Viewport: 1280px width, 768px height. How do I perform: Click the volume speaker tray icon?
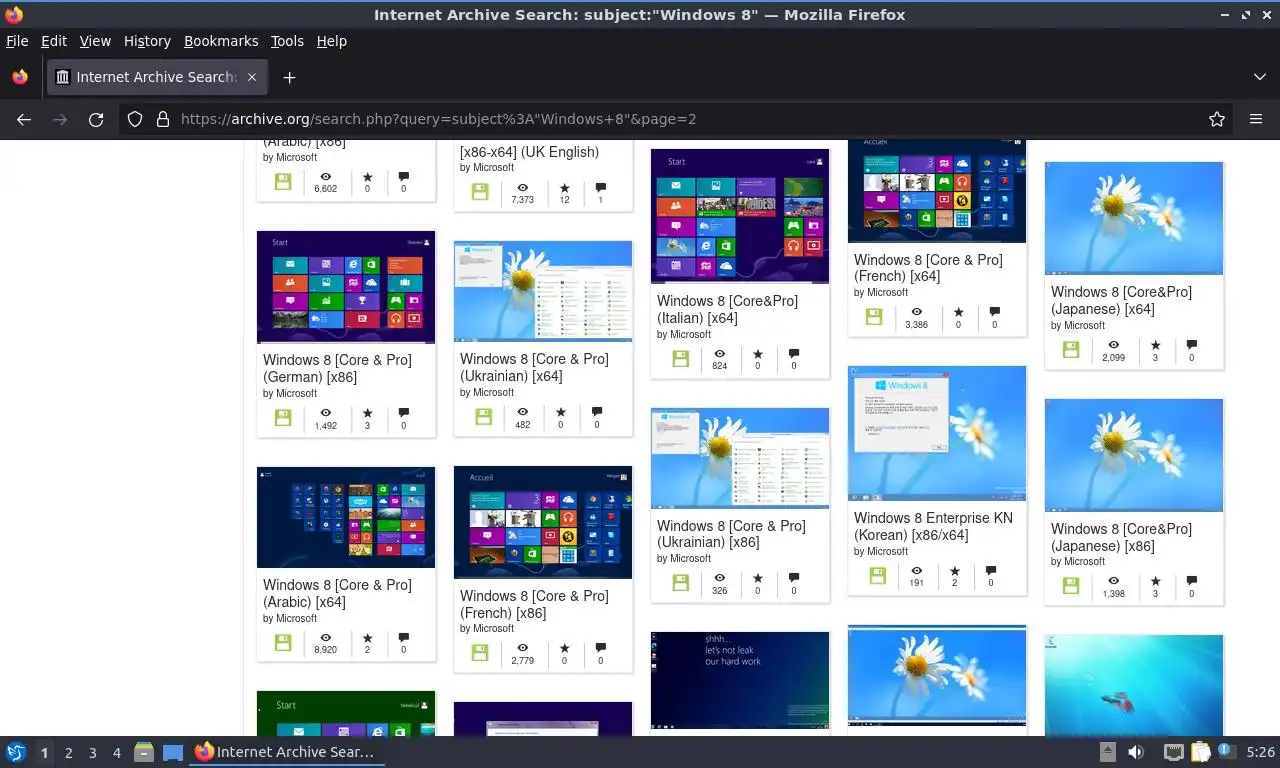pyautogui.click(x=1136, y=752)
